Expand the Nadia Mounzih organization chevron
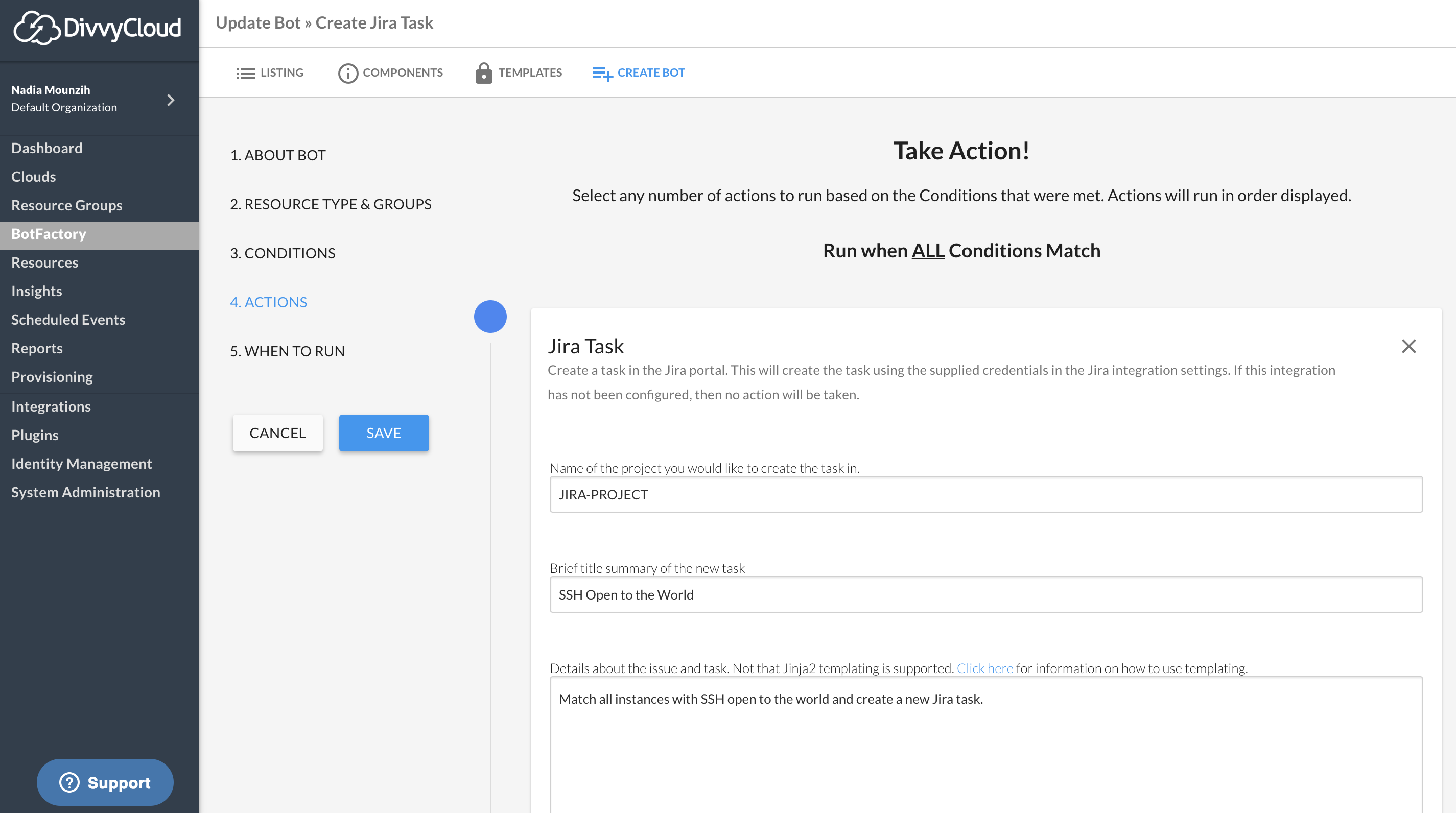 click(171, 100)
